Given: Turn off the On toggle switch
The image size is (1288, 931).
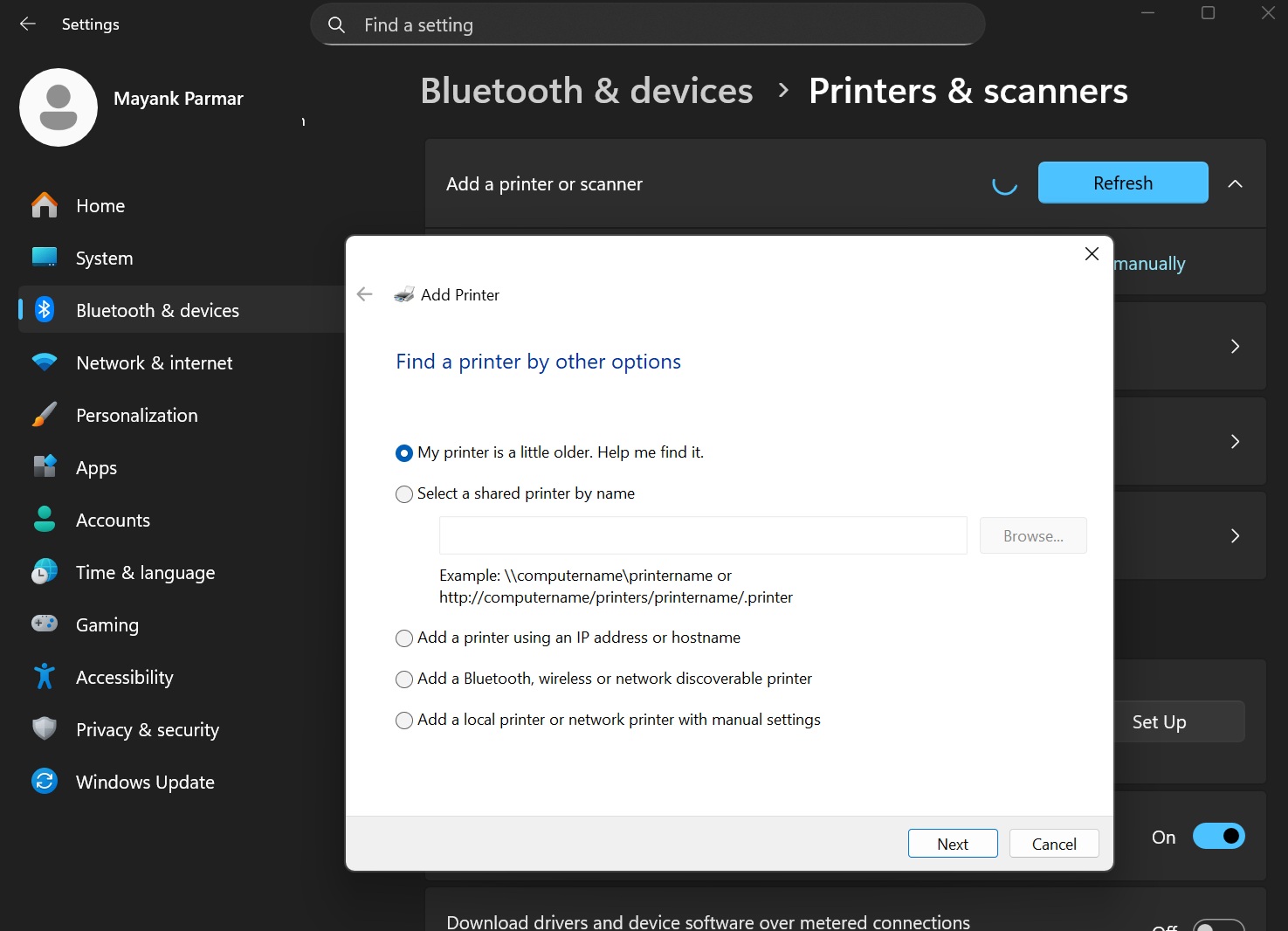Looking at the screenshot, I should 1219,836.
